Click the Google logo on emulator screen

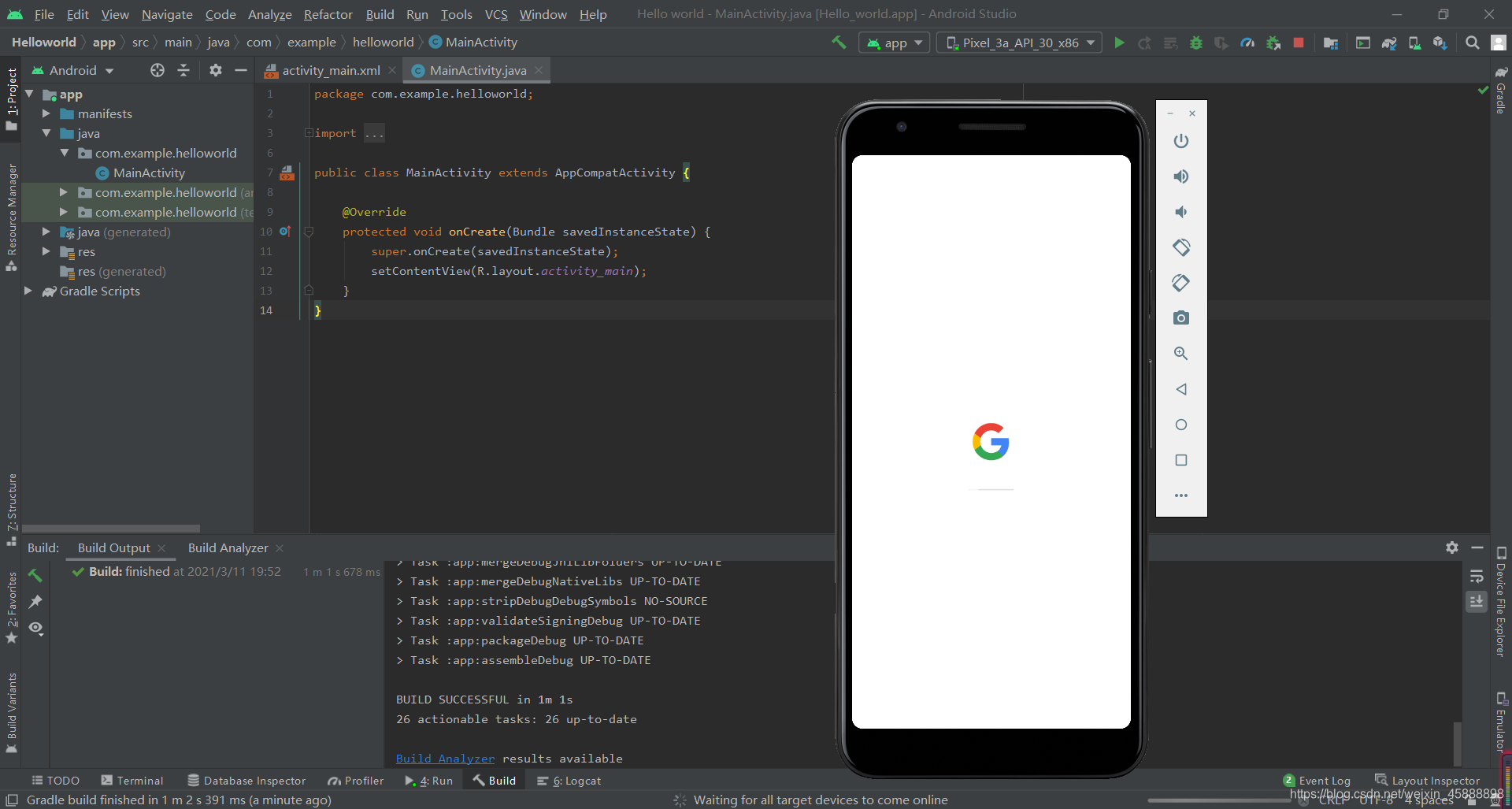point(991,442)
